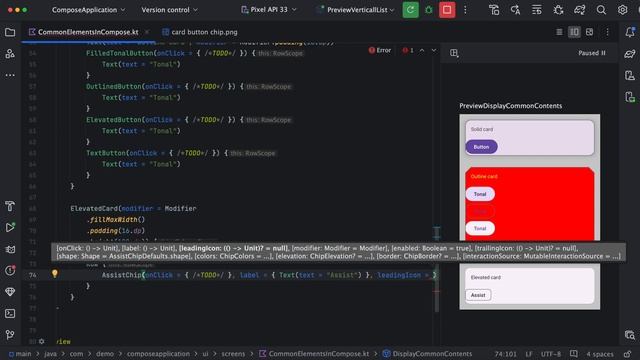This screenshot has width=640, height=360.
Task: Open the Device Manager icon in right sidebar
Action: (x=630, y=75)
